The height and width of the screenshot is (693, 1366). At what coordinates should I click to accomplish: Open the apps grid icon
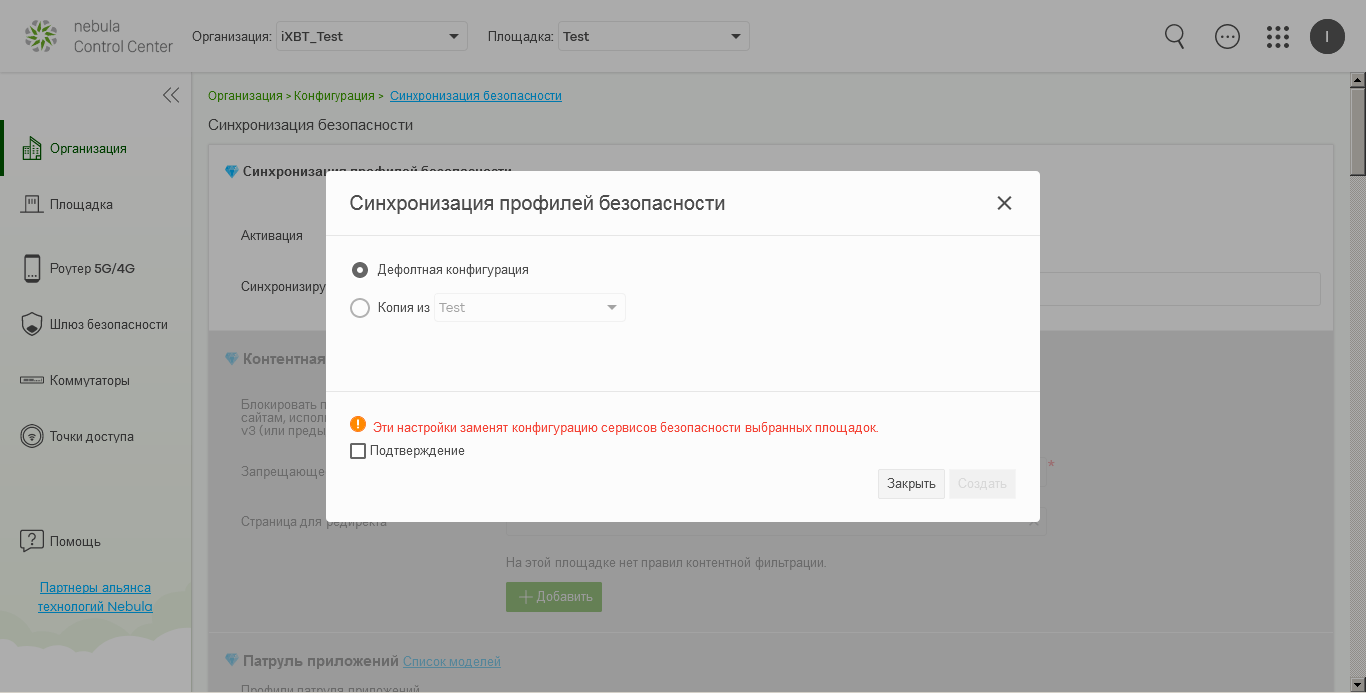tap(1278, 37)
